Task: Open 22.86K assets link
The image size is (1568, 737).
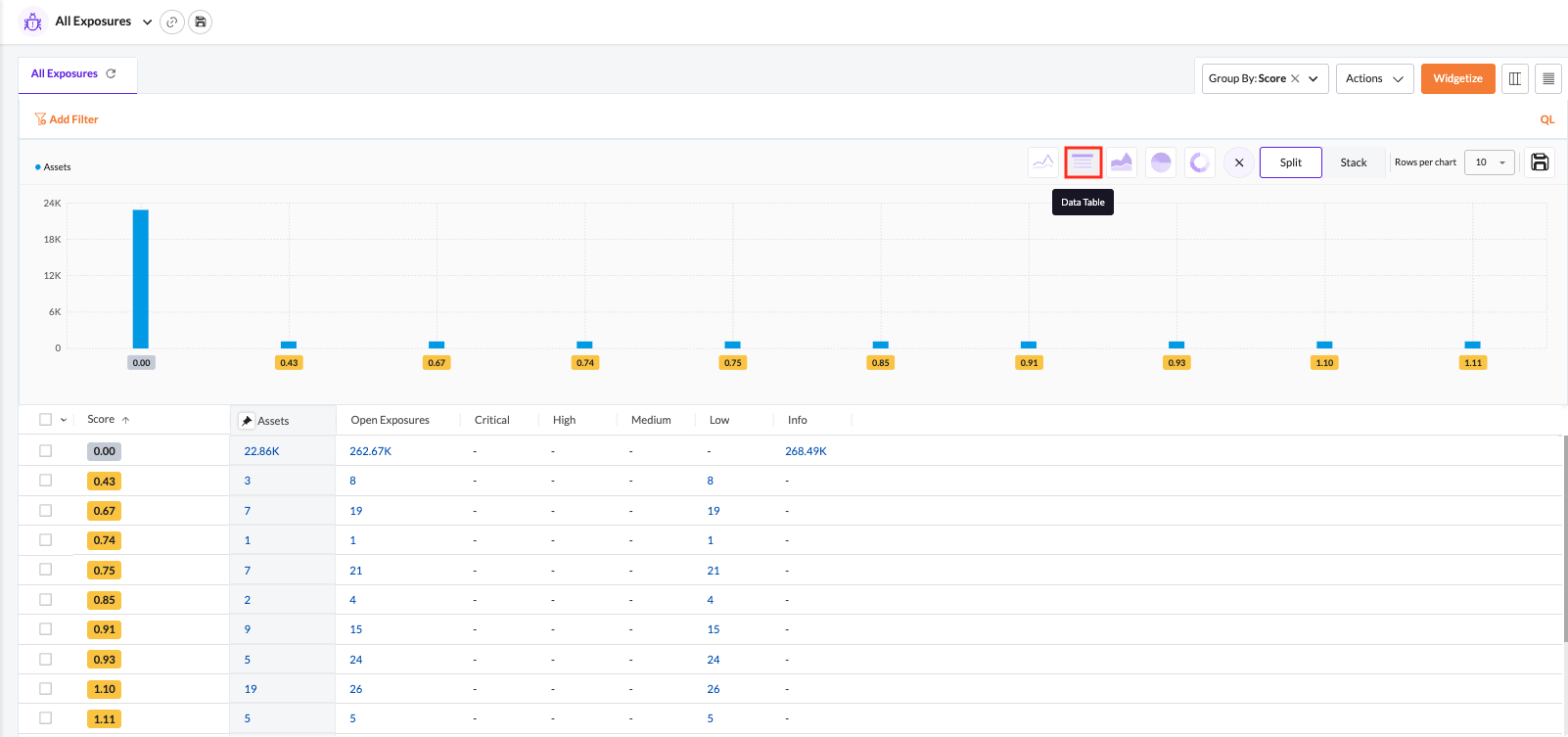Action: pyautogui.click(x=262, y=451)
